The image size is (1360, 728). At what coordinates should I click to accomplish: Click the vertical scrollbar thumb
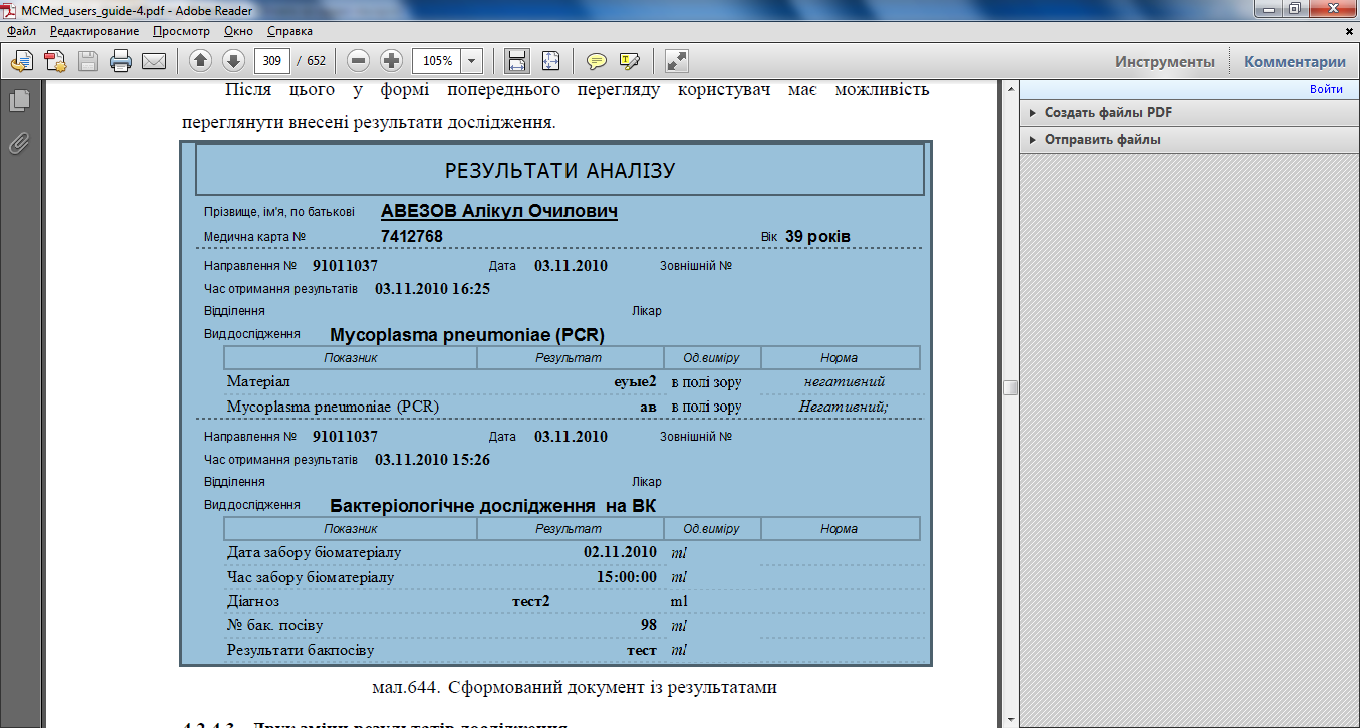(1010, 388)
